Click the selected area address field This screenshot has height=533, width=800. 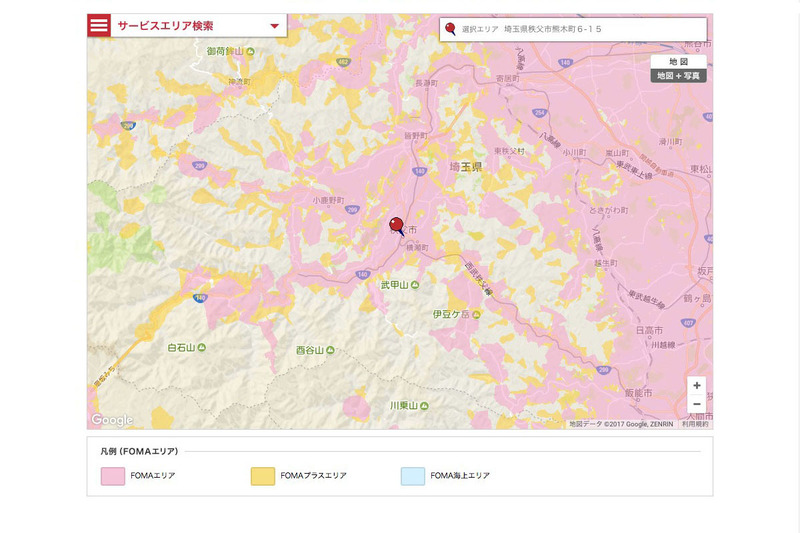pos(573,30)
